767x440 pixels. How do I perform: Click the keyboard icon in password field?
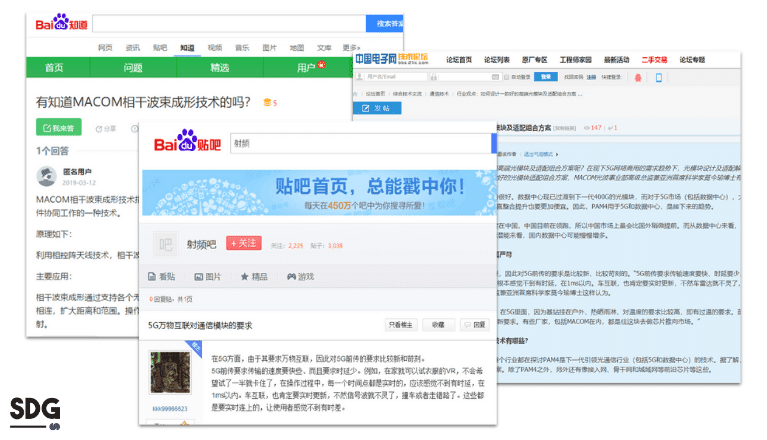pyautogui.click(x=495, y=77)
